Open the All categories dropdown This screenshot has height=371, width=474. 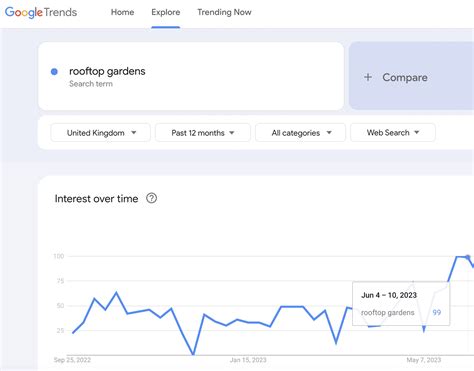click(x=301, y=133)
